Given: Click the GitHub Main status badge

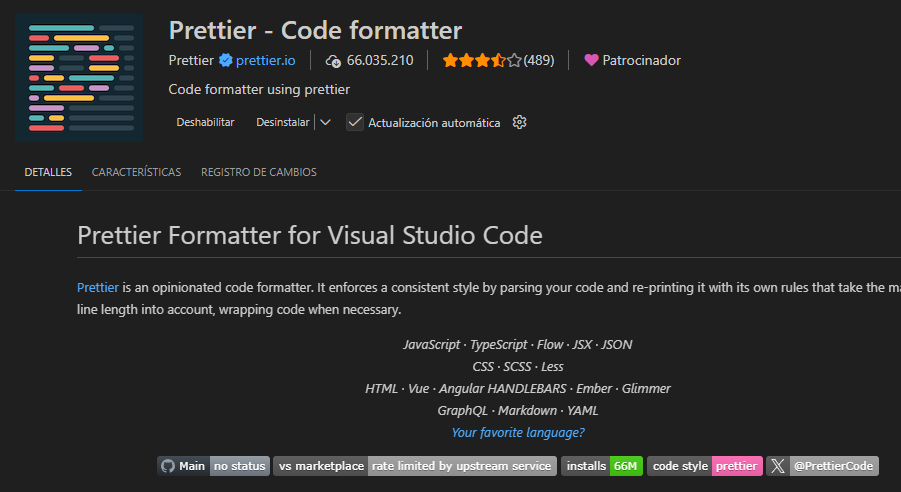Looking at the screenshot, I should 213,466.
